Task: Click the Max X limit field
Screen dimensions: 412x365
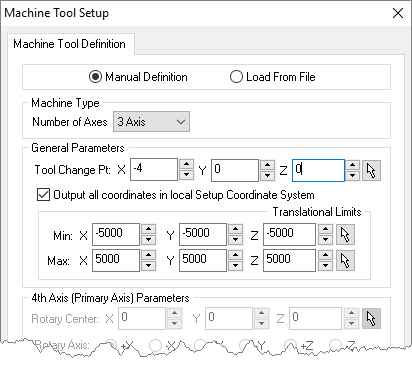Action: pyautogui.click(x=116, y=260)
